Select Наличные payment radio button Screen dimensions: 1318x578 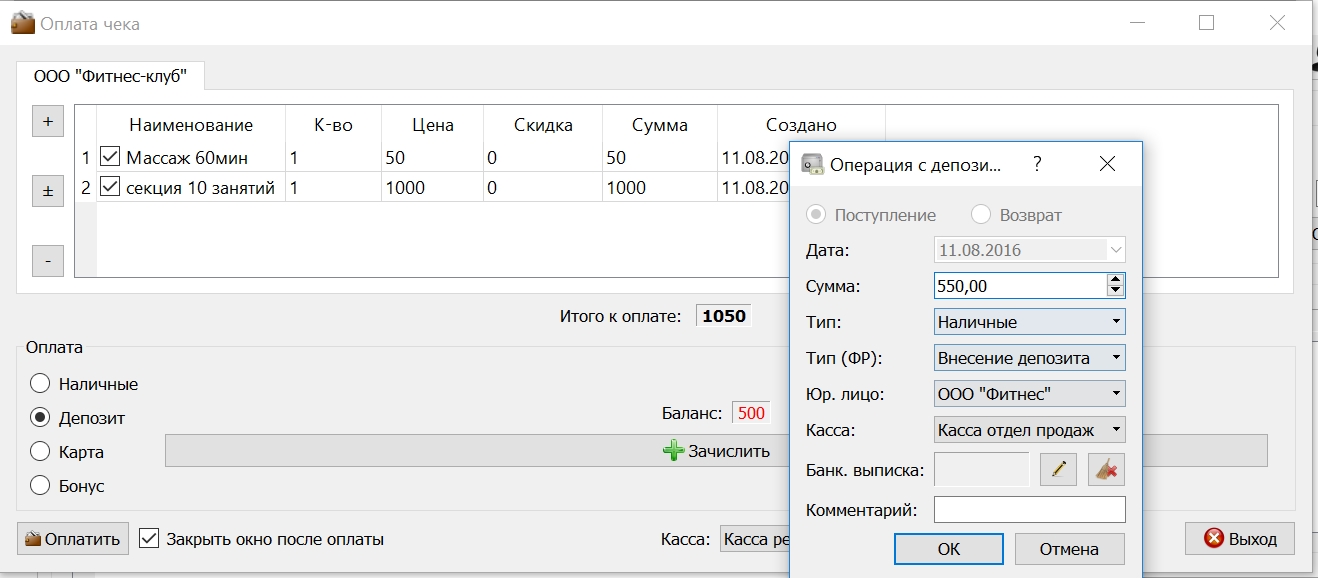[x=40, y=384]
